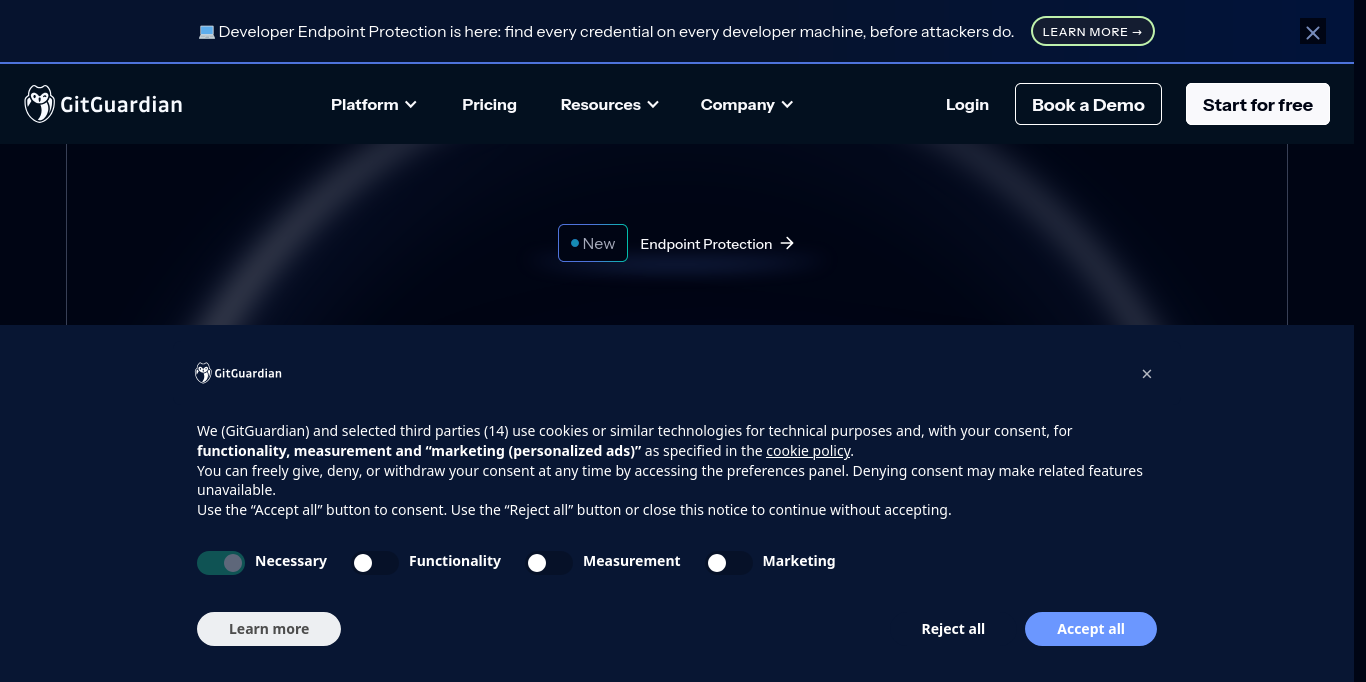This screenshot has height=682, width=1366.
Task: Click the laptop emoji in announcement bar
Action: click(207, 32)
